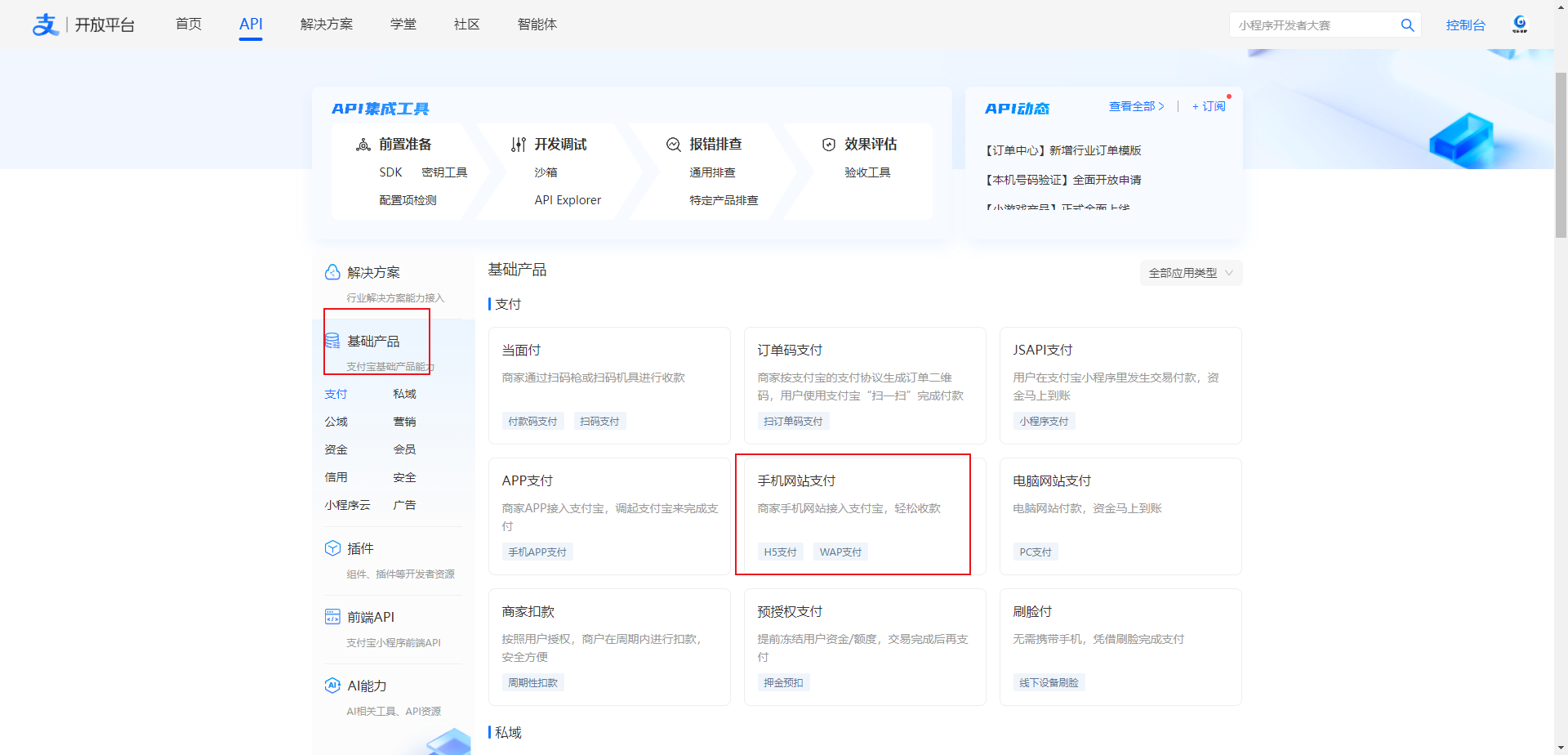The height and width of the screenshot is (755, 1568).
Task: Select 广告 in sidebar categories
Action: [404, 505]
